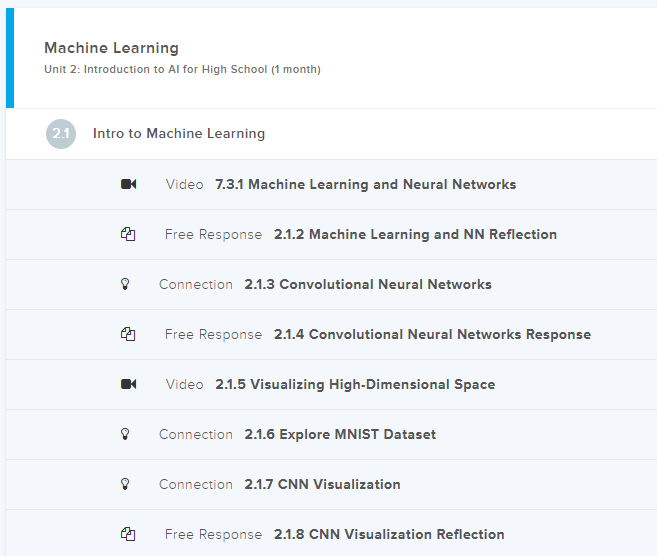Click the free response icon beside 2.1.2
The width and height of the screenshot is (657, 556).
128,235
